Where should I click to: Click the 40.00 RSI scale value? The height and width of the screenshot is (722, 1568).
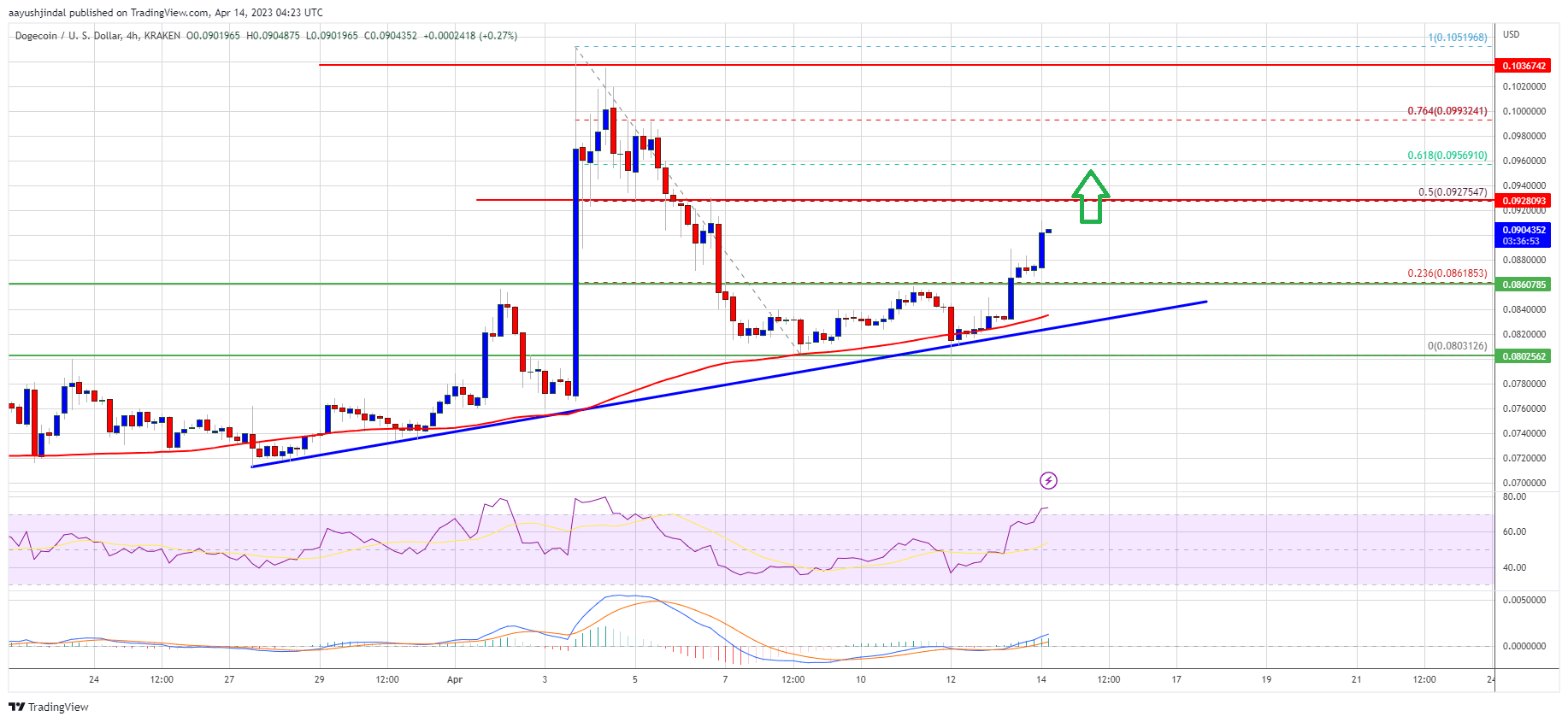coord(1514,567)
